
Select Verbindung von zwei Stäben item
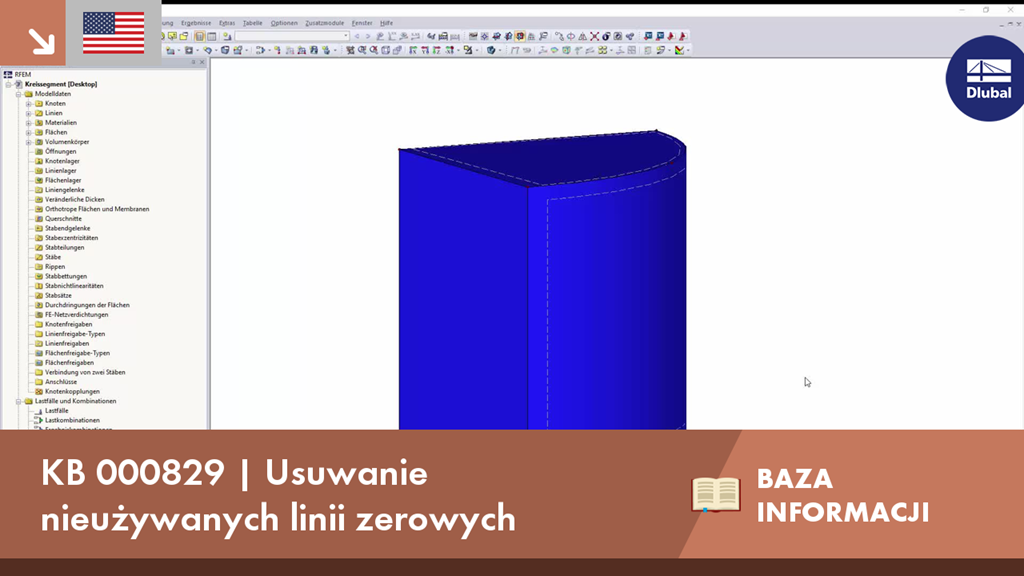click(x=85, y=372)
